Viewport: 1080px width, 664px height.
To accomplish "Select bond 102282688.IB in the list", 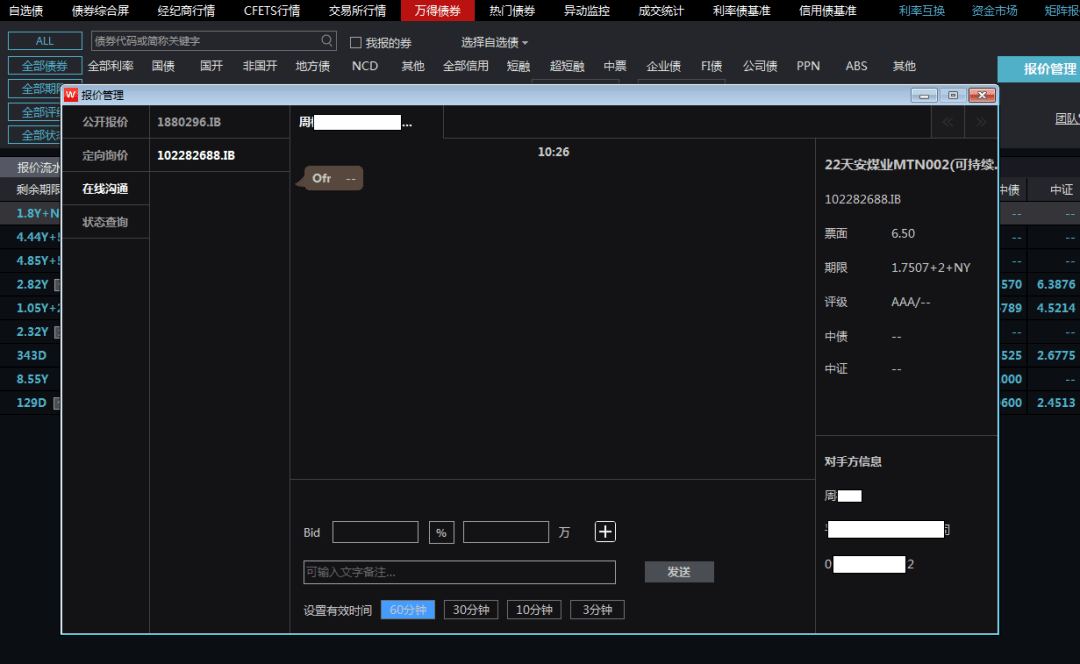I will tap(220, 155).
